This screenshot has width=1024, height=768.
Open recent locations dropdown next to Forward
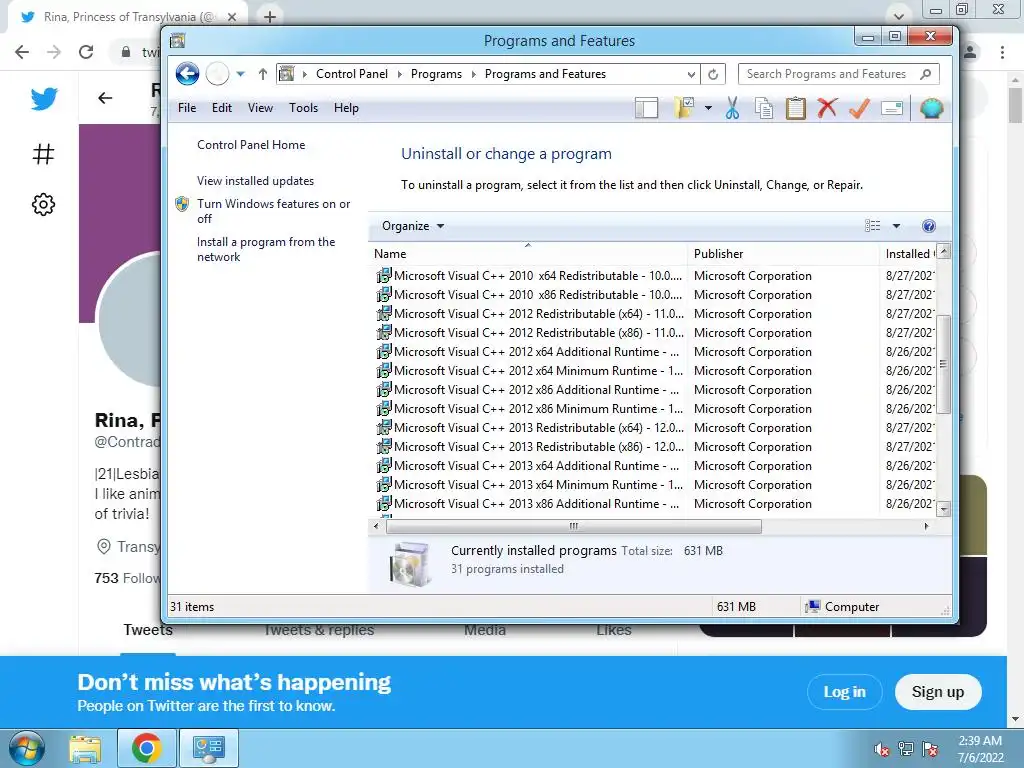coord(240,74)
